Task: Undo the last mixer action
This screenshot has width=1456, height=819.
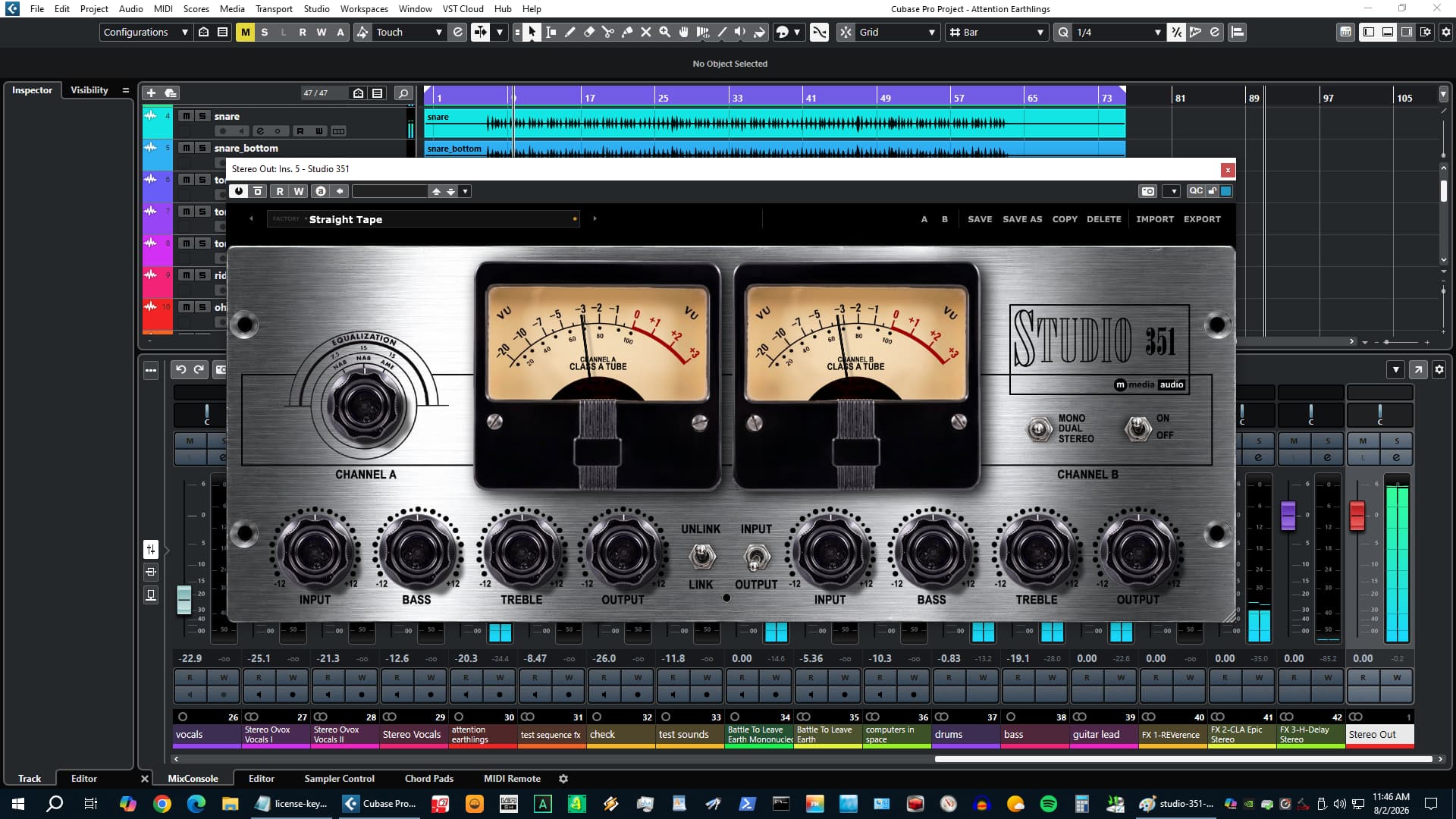Action: pyautogui.click(x=180, y=369)
